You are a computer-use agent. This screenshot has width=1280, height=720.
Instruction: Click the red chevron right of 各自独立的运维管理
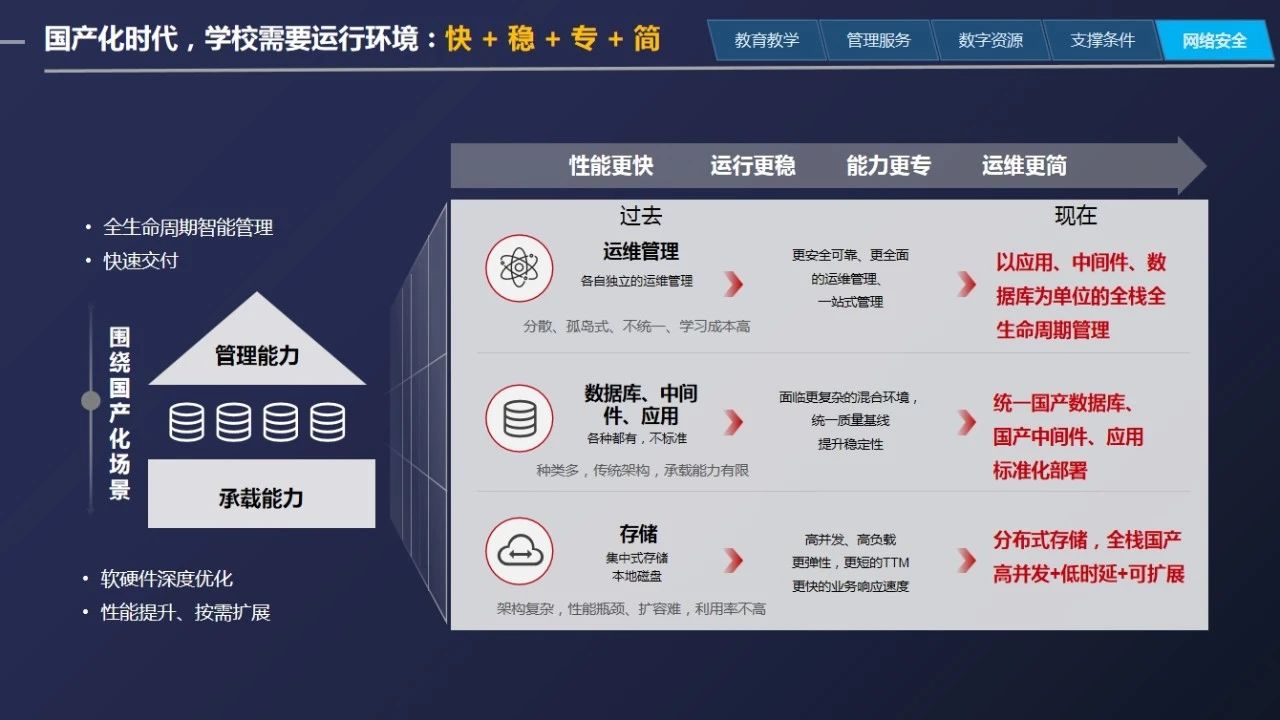tap(734, 284)
